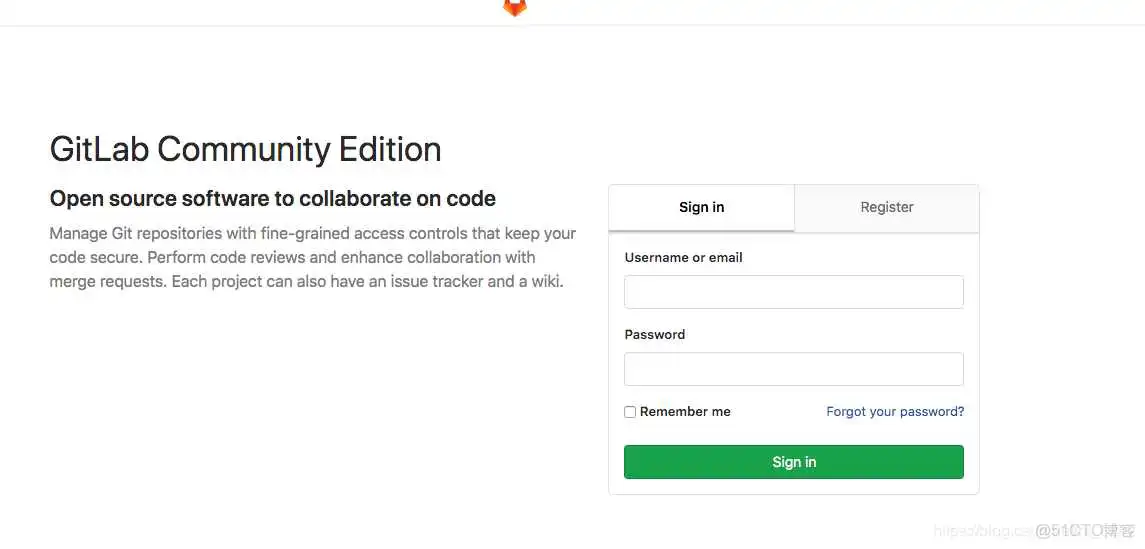Click the GitLab fox logo
The width and height of the screenshot is (1145, 549).
tap(514, 7)
